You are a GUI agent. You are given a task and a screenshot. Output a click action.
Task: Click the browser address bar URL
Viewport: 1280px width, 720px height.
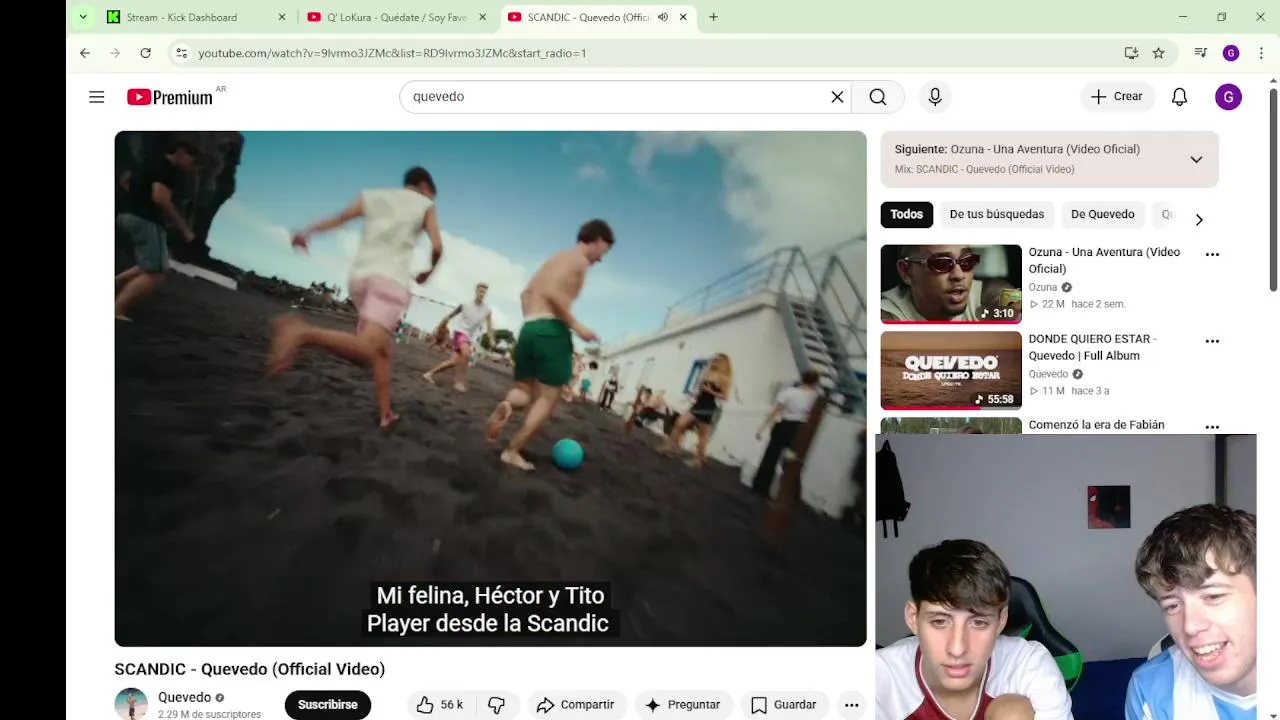(x=392, y=53)
